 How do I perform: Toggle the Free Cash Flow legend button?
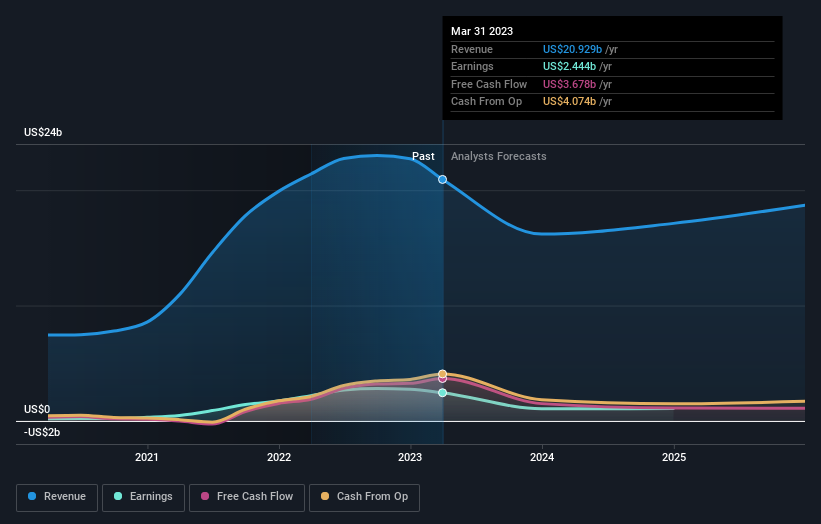click(x=247, y=497)
